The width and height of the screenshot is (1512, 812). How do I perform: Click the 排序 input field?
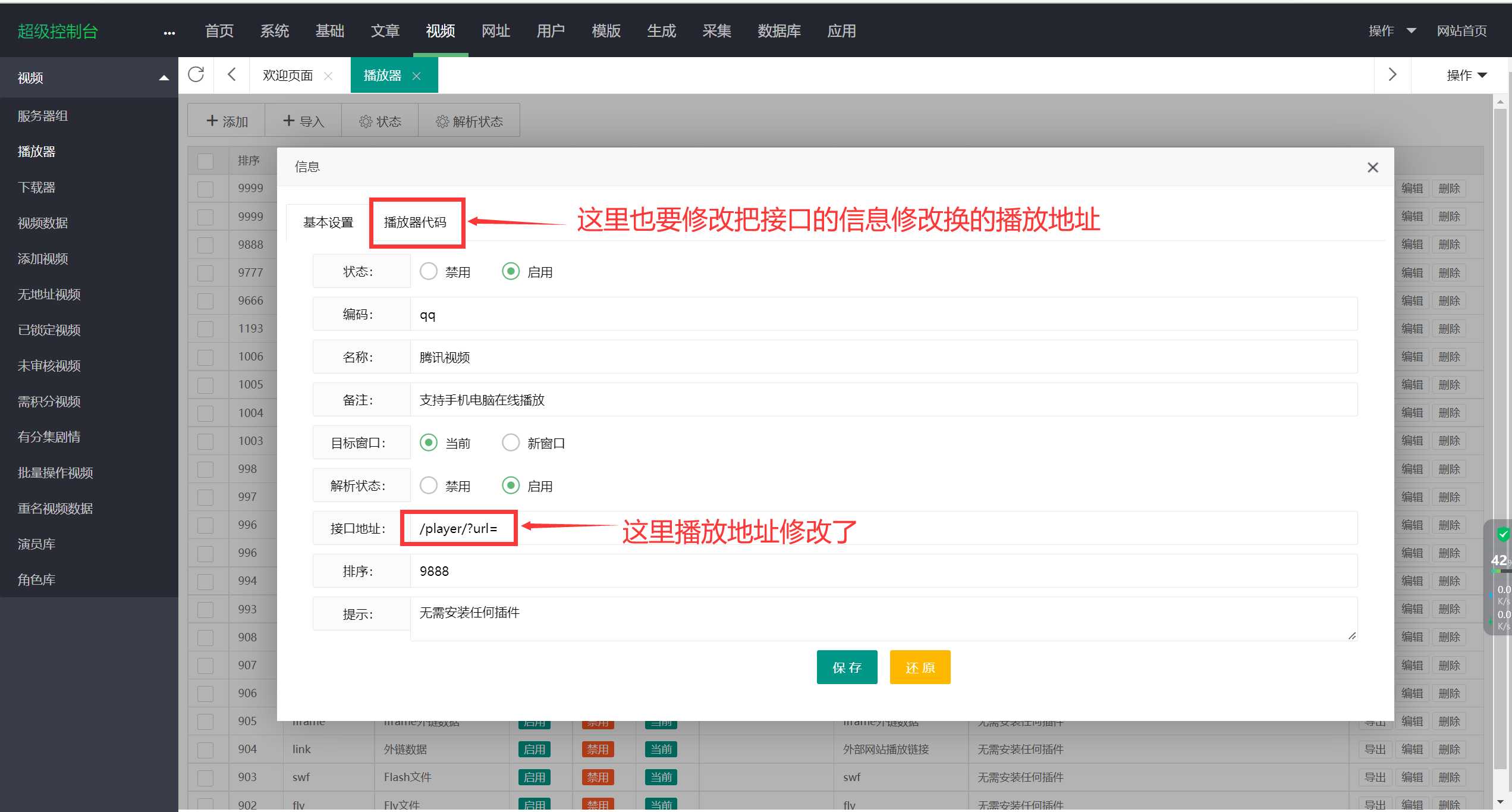coord(884,571)
